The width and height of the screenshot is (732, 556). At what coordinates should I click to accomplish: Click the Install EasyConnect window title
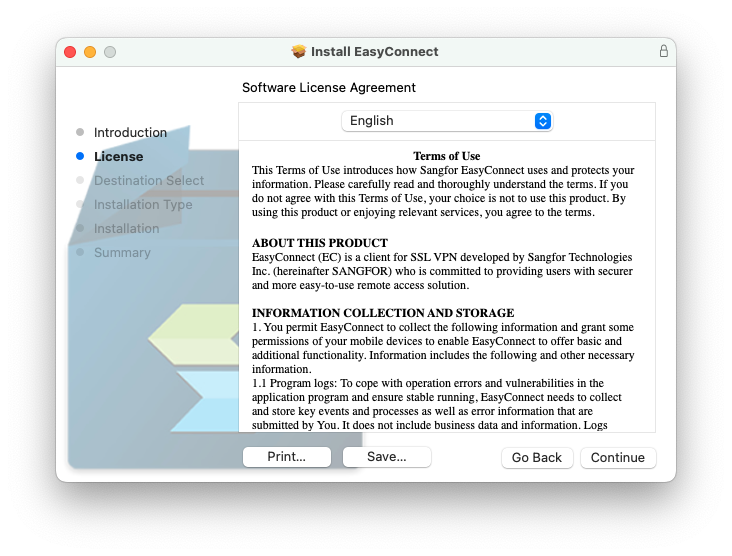(374, 51)
